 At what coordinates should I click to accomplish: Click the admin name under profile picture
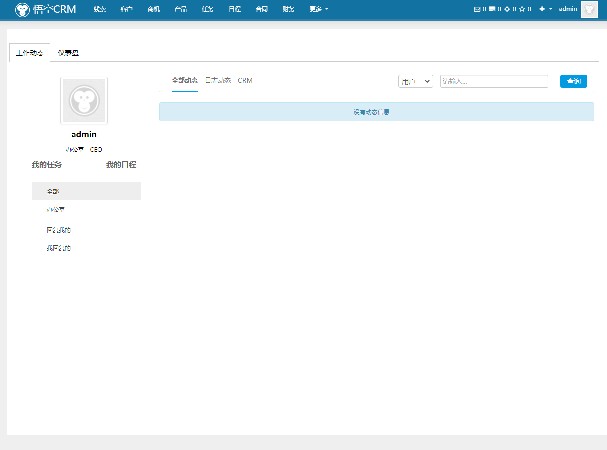click(x=84, y=134)
